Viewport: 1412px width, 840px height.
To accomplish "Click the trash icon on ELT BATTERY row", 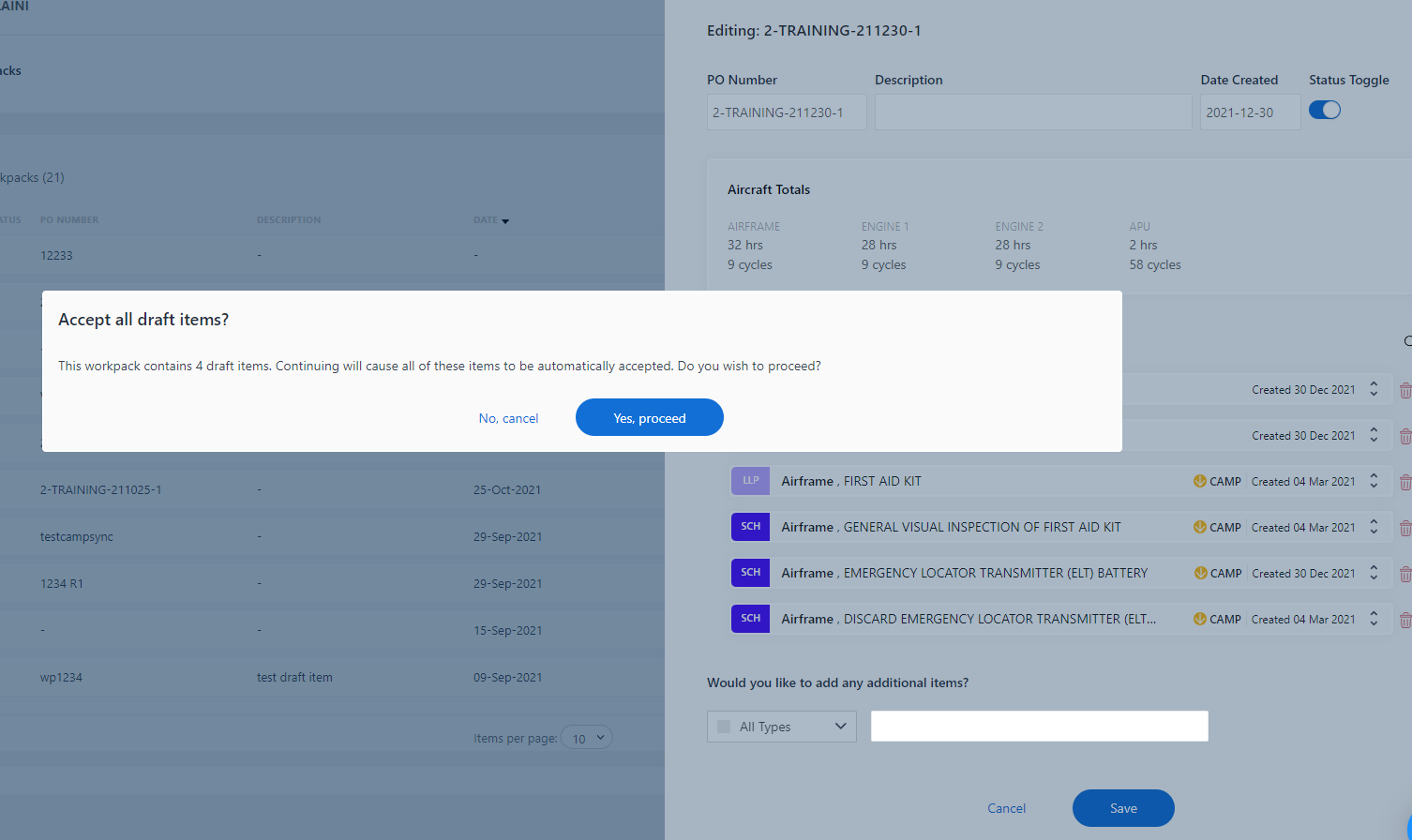I will point(1404,574).
